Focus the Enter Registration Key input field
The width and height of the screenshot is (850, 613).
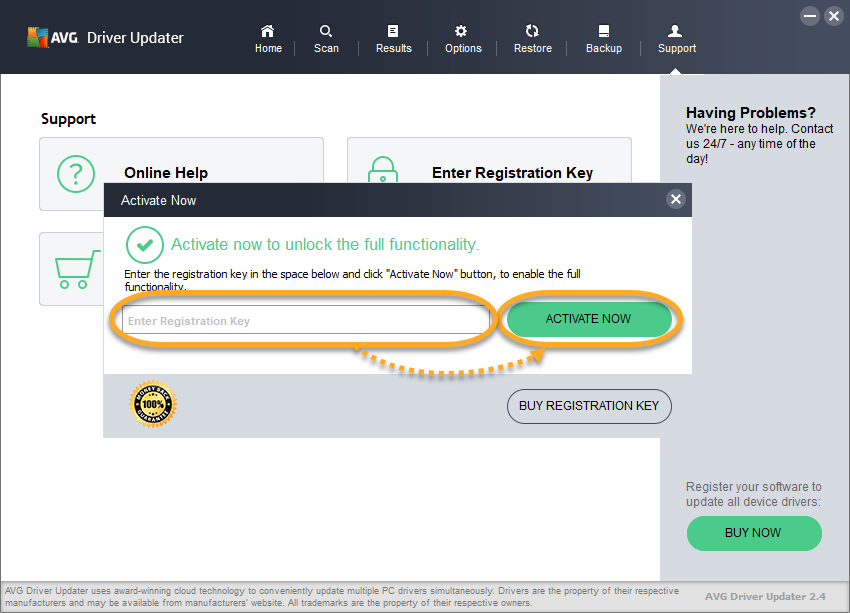pyautogui.click(x=305, y=320)
